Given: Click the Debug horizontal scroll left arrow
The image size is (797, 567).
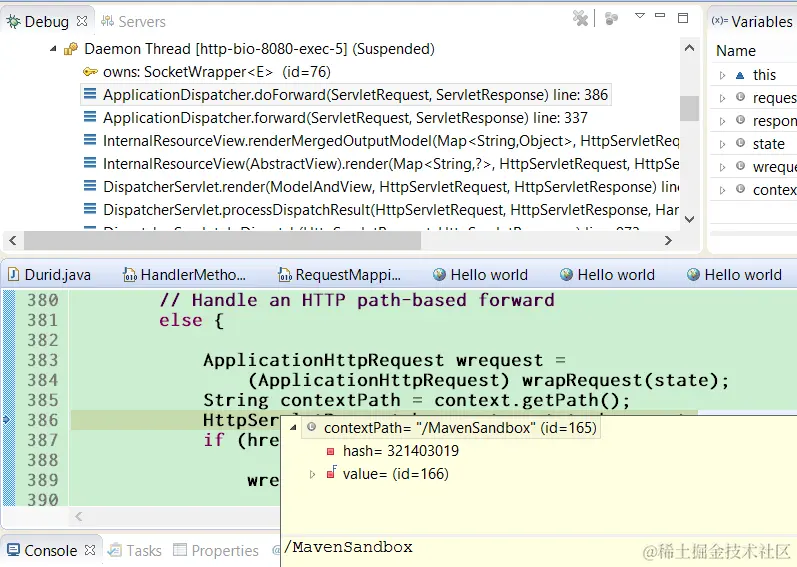Looking at the screenshot, I should (13, 240).
